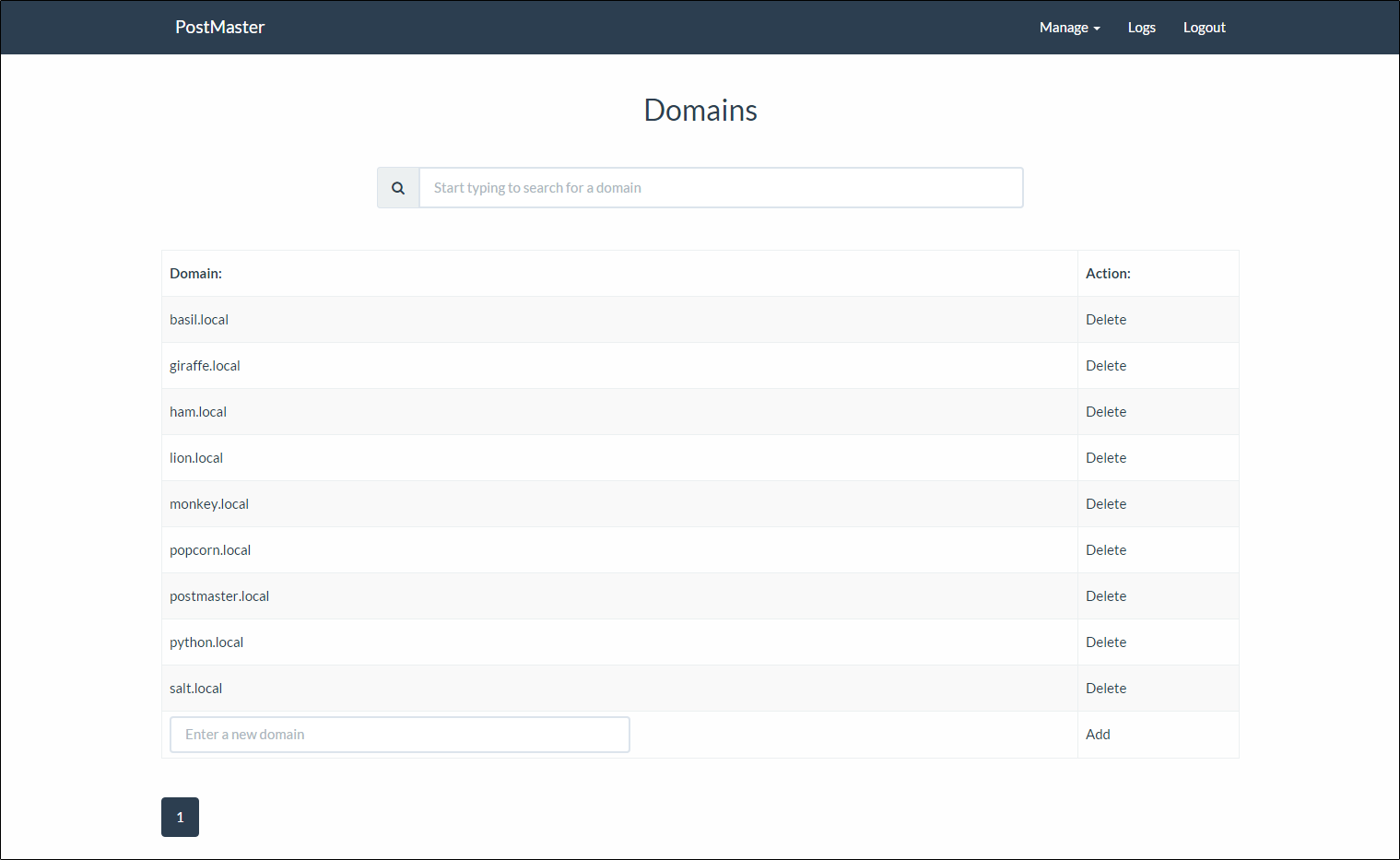Delete the postmaster.local domain
Image resolution: width=1400 pixels, height=860 pixels.
(1106, 596)
